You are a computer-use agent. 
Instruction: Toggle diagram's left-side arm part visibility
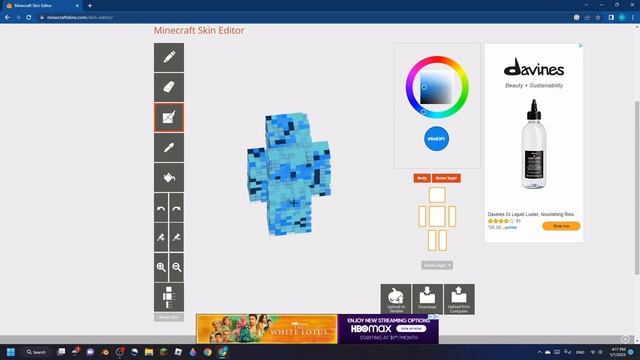click(422, 216)
